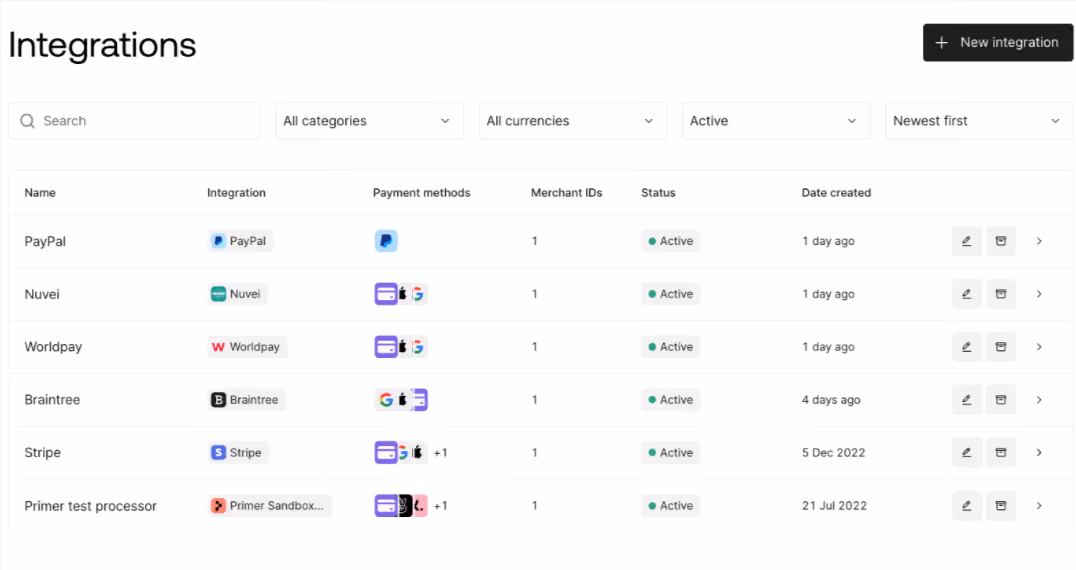The width and height of the screenshot is (1076, 570).
Task: Open Stripe row details chevron
Action: (1039, 452)
